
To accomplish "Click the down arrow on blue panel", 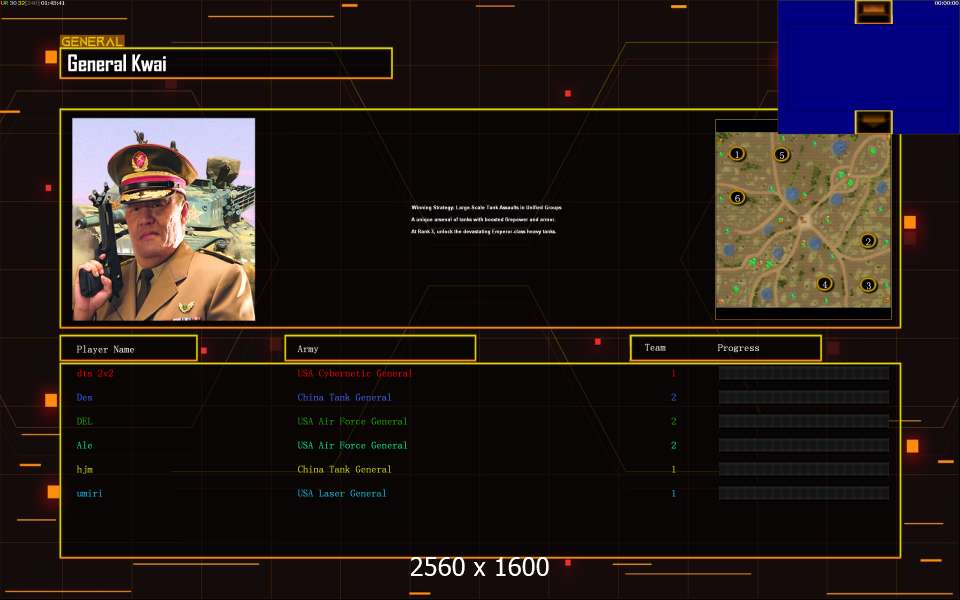I will coord(873,122).
